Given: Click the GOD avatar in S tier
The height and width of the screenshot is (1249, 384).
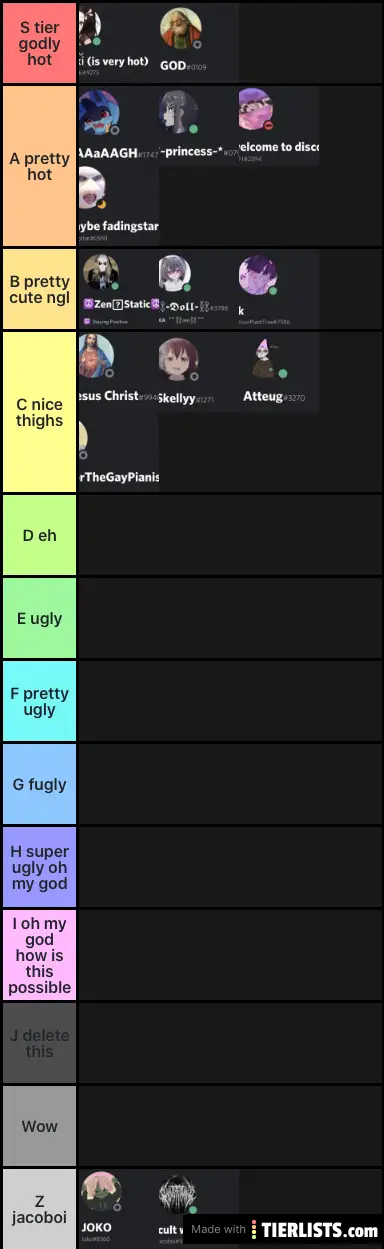Looking at the screenshot, I should (181, 29).
